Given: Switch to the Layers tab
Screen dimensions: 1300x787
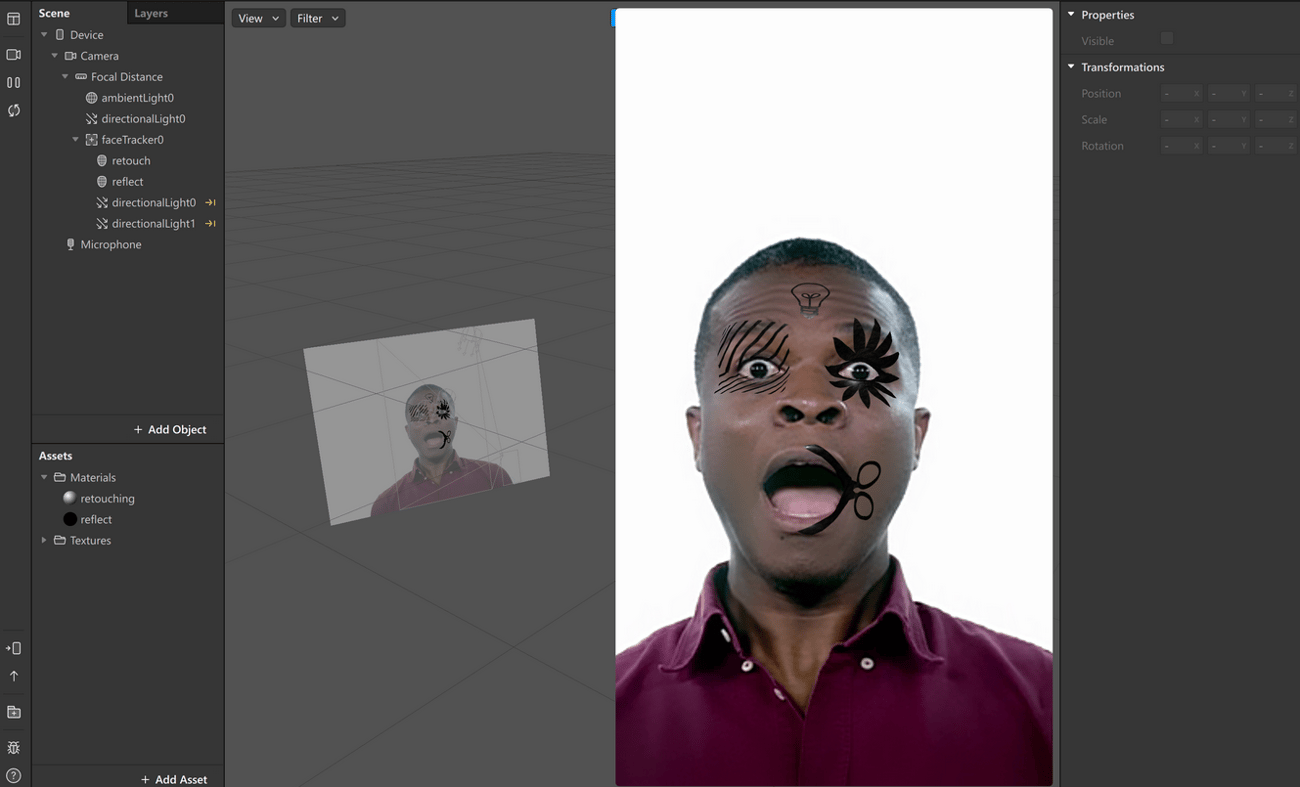Looking at the screenshot, I should click(150, 13).
